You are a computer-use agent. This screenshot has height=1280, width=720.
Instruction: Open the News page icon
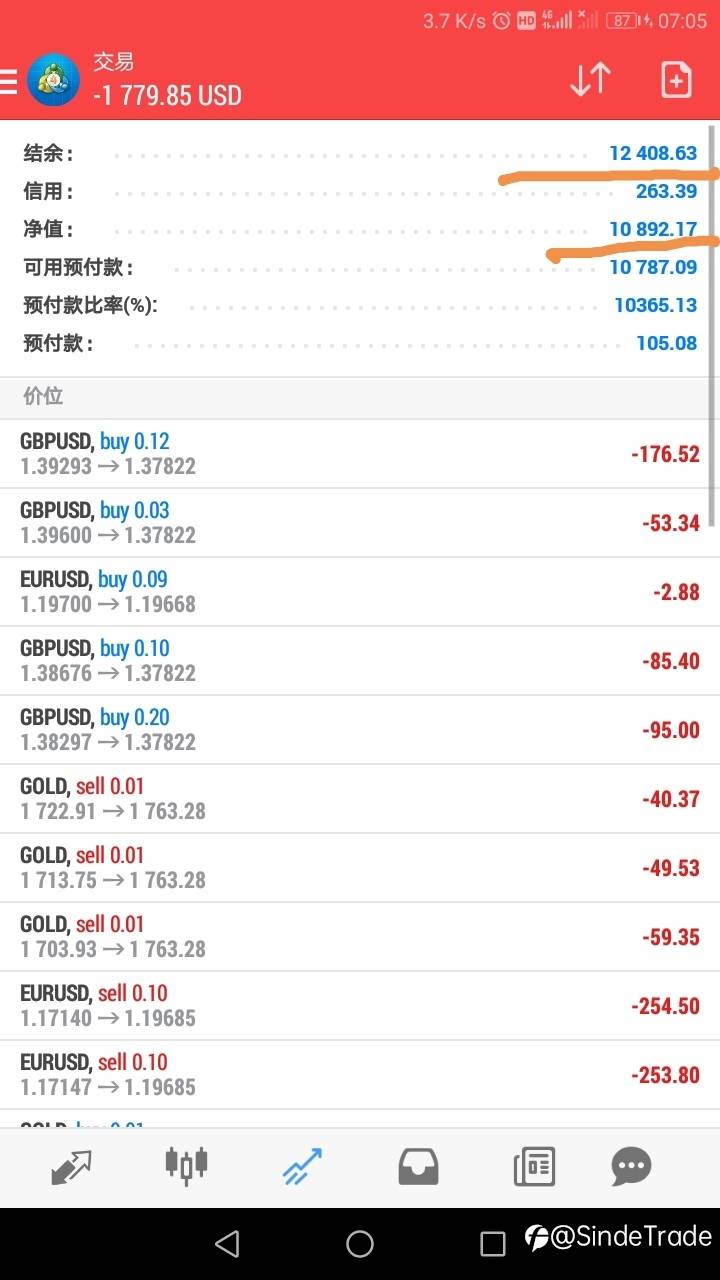[x=534, y=1166]
